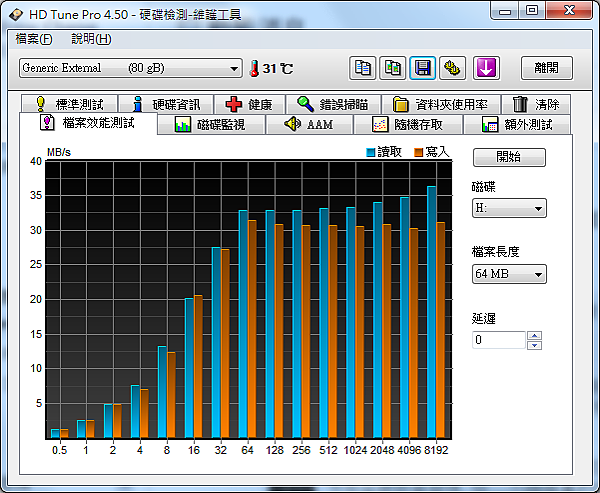Click the purple down-arrow minimize-to-tray icon

[x=486, y=68]
